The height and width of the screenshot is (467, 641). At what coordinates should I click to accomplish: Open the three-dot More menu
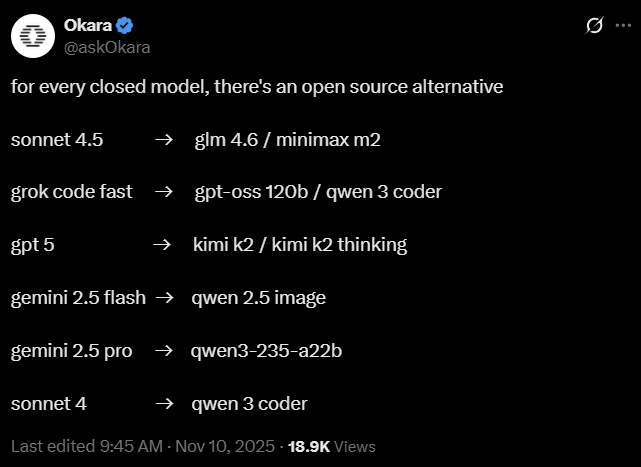pyautogui.click(x=622, y=25)
